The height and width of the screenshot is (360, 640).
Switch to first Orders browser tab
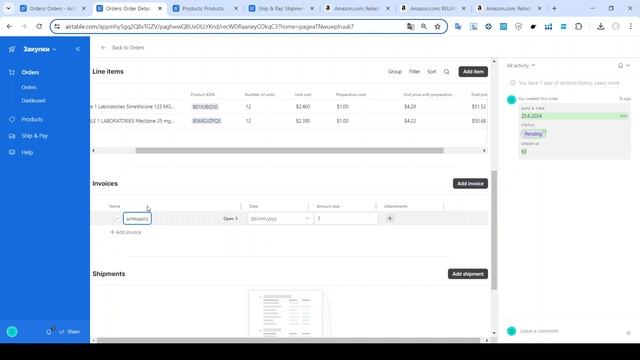53,8
